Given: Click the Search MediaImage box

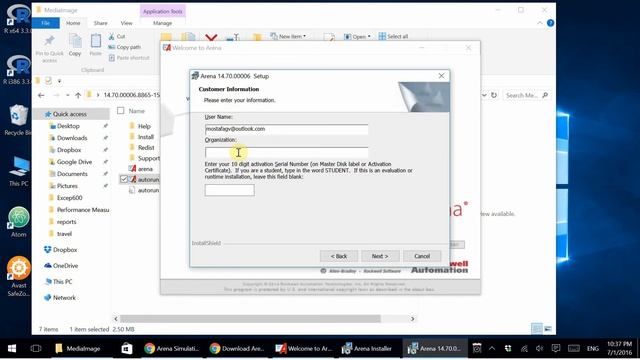Looking at the screenshot, I should 526,95.
